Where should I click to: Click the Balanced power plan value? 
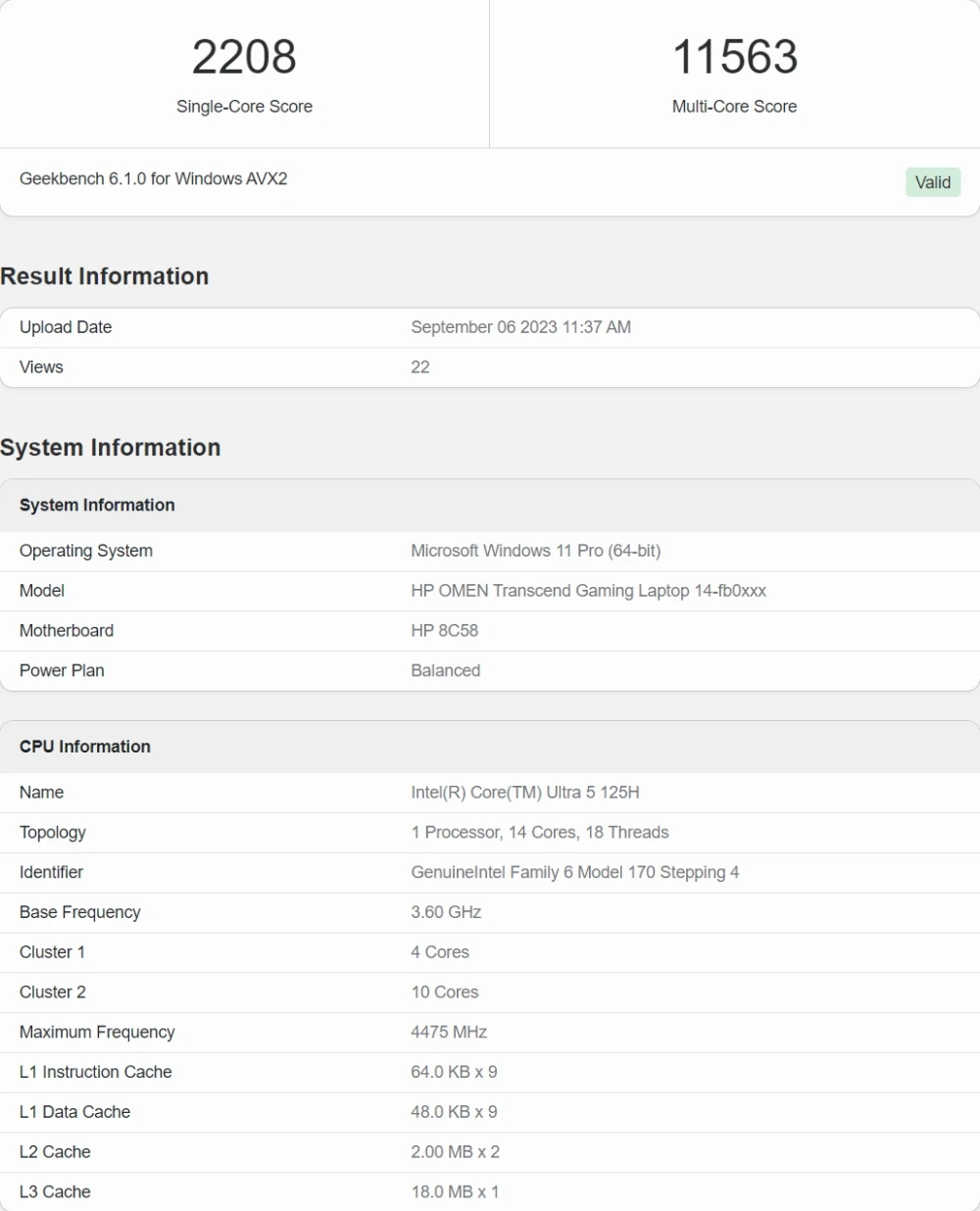445,671
